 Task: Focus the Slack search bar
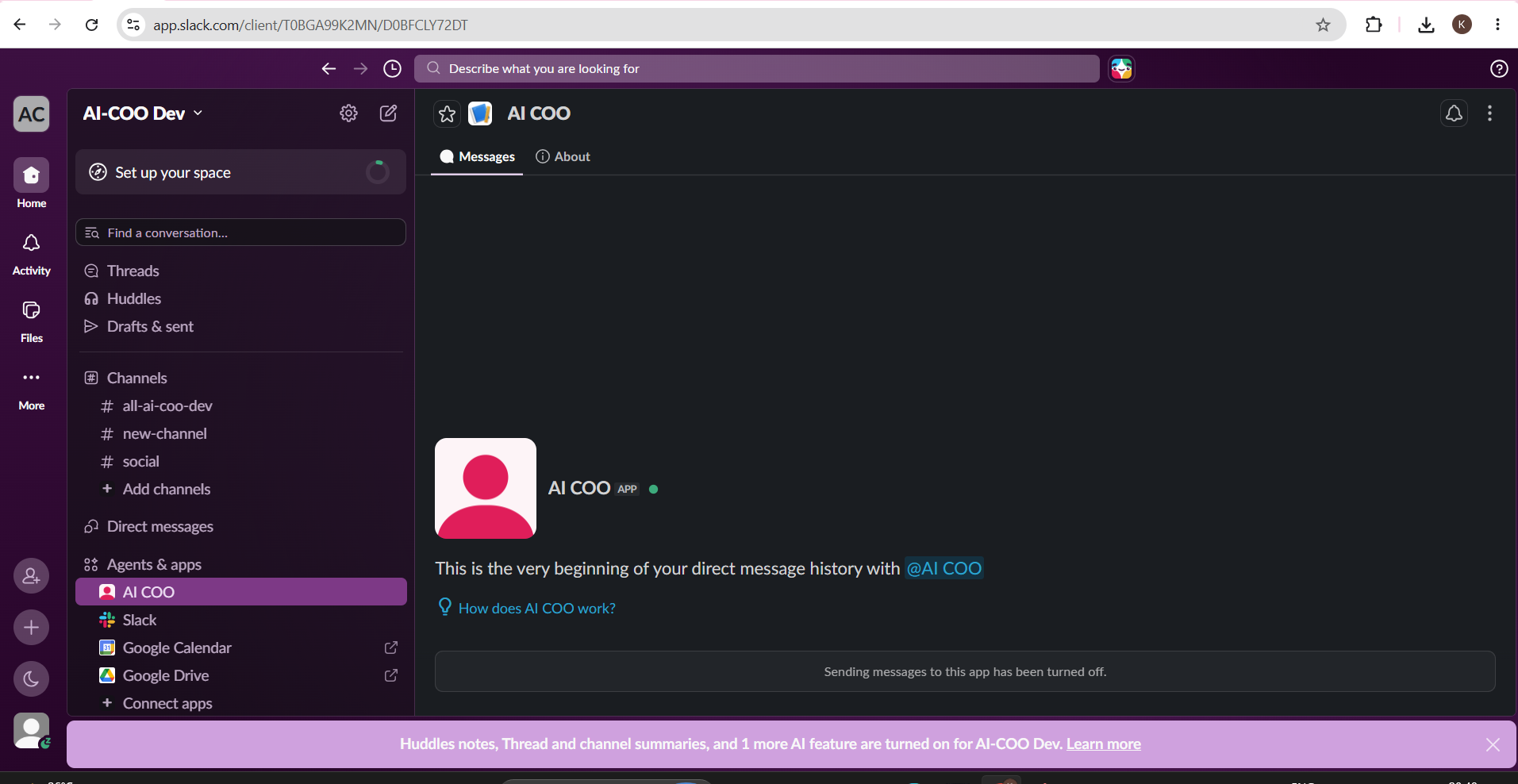pyautogui.click(x=756, y=69)
